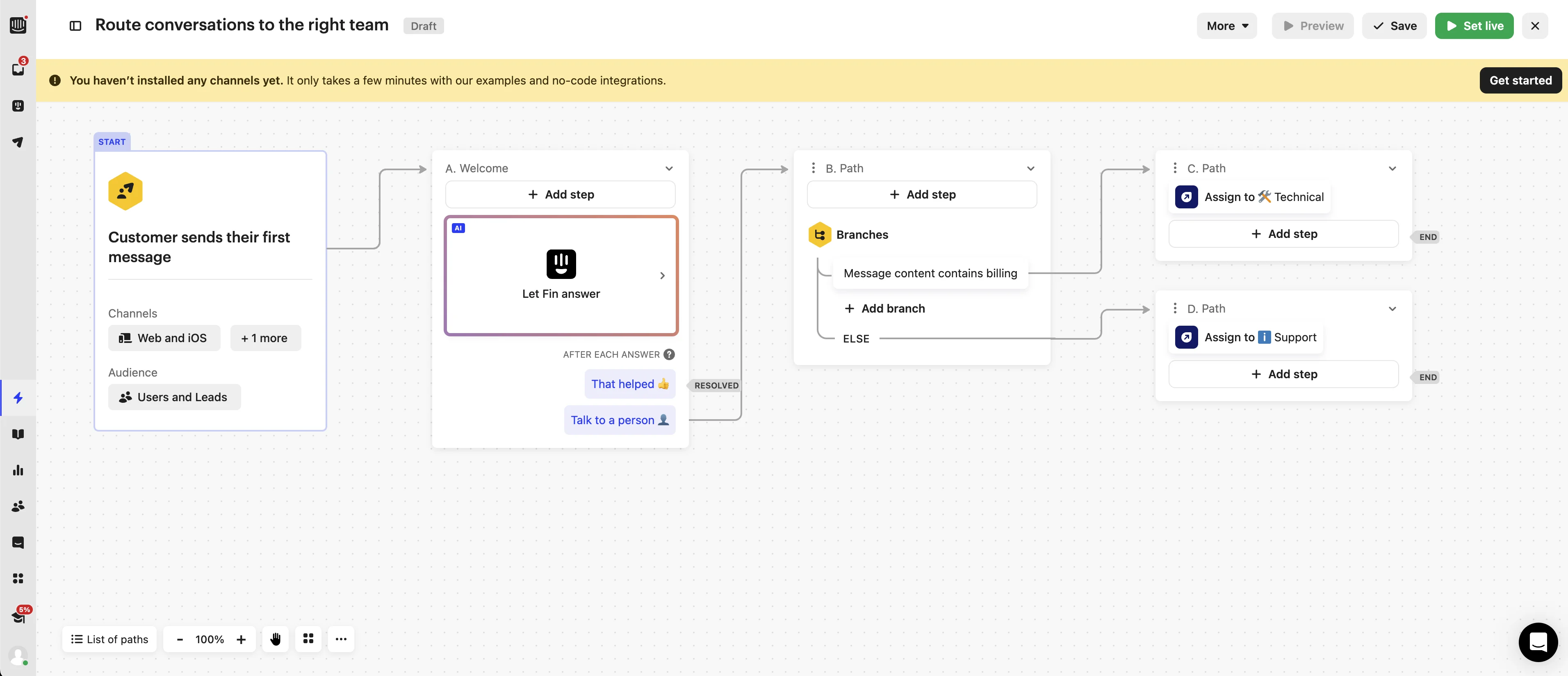This screenshot has width=1568, height=676.
Task: Collapse the A. Welcome path
Action: pos(669,169)
